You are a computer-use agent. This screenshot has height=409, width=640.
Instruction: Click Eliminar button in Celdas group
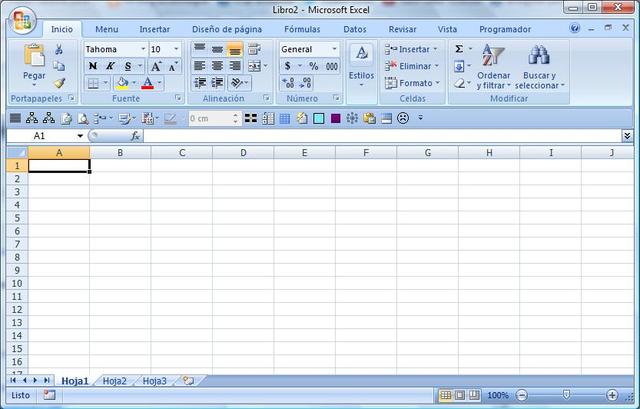point(412,66)
